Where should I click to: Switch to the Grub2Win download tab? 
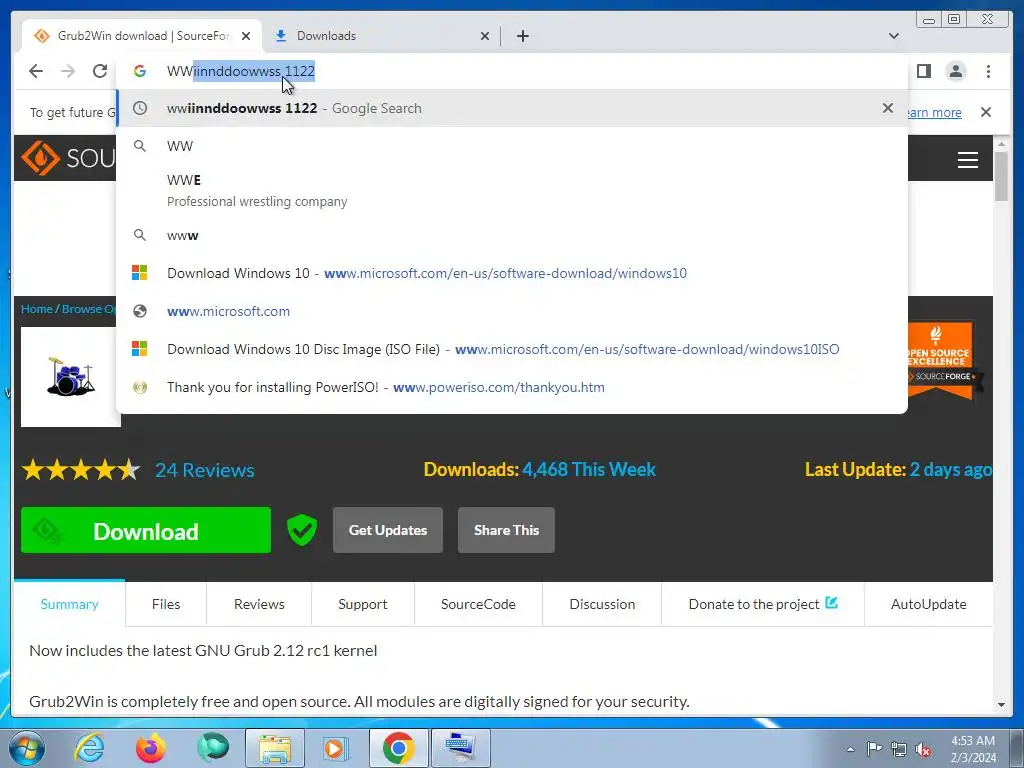click(x=142, y=36)
